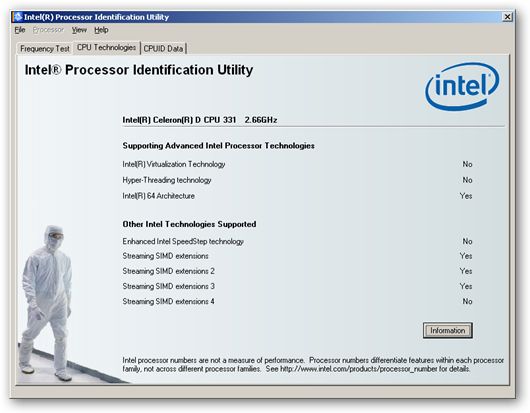Click the title bar application icon

pyautogui.click(x=18, y=17)
